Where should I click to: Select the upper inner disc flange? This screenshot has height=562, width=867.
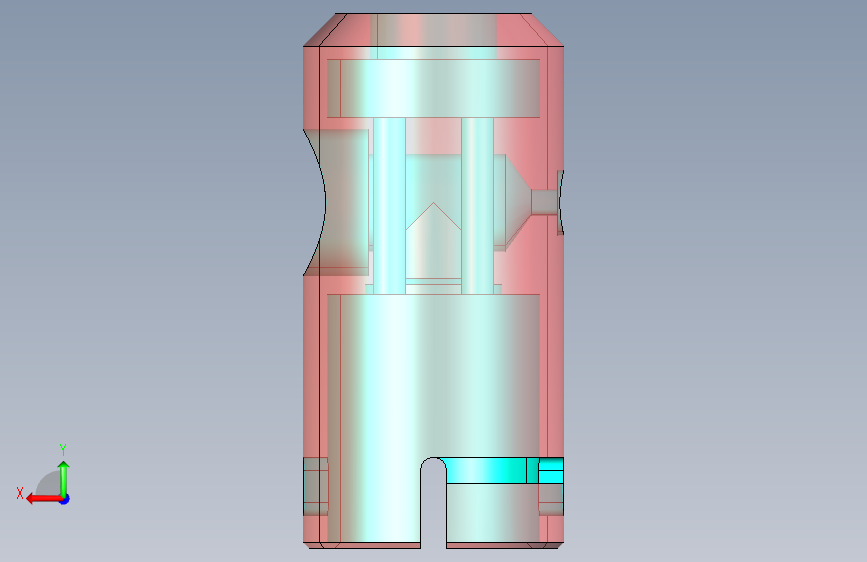[x=434, y=88]
